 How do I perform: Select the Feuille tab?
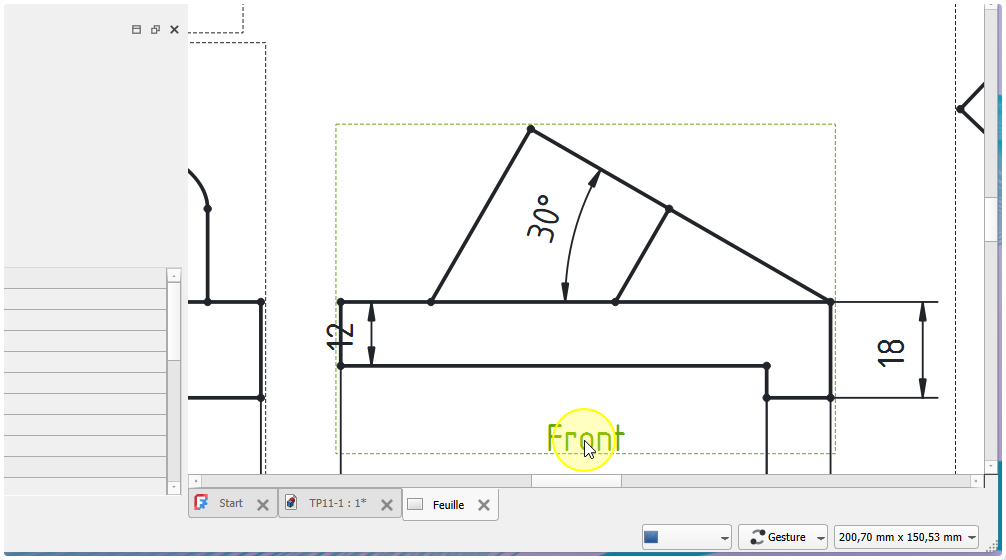click(x=447, y=505)
